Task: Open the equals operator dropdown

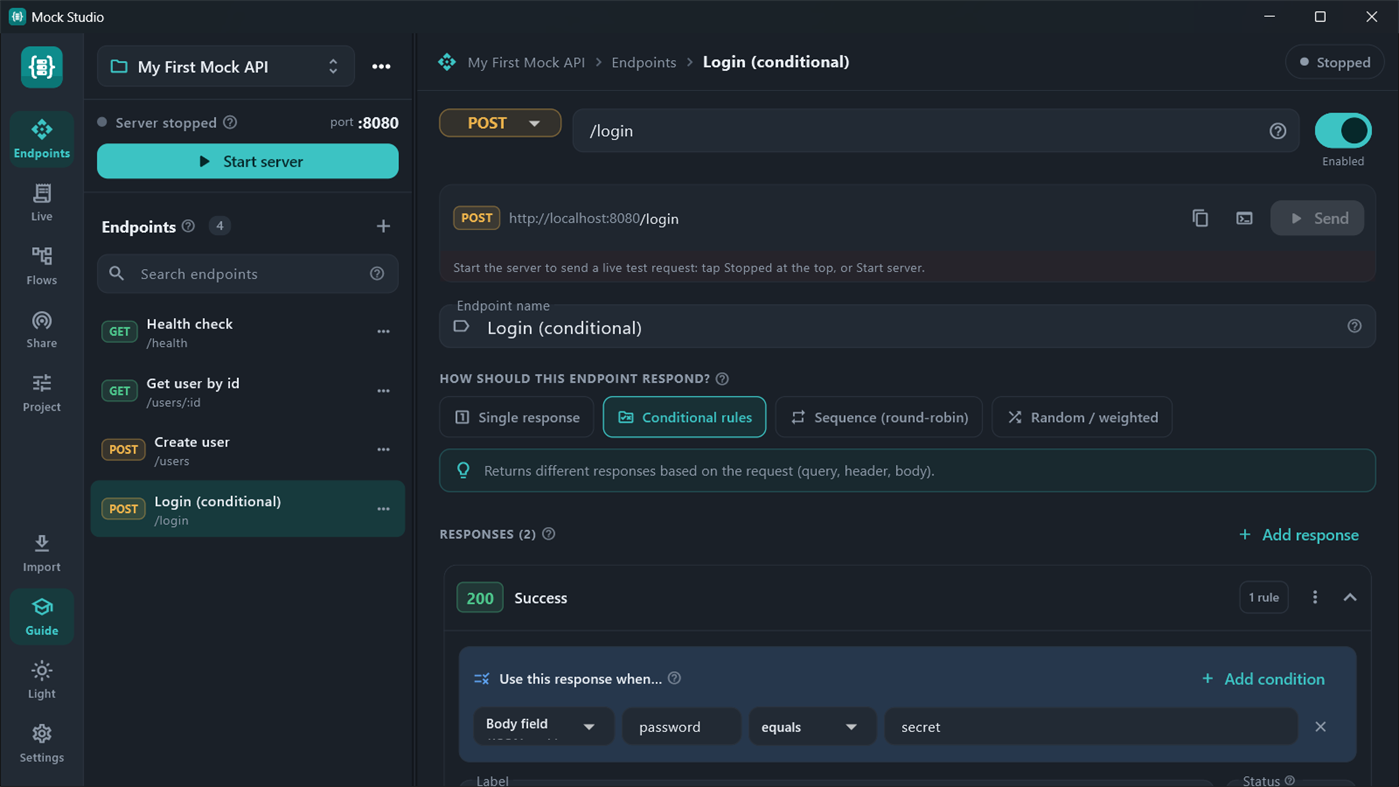Action: tap(810, 727)
